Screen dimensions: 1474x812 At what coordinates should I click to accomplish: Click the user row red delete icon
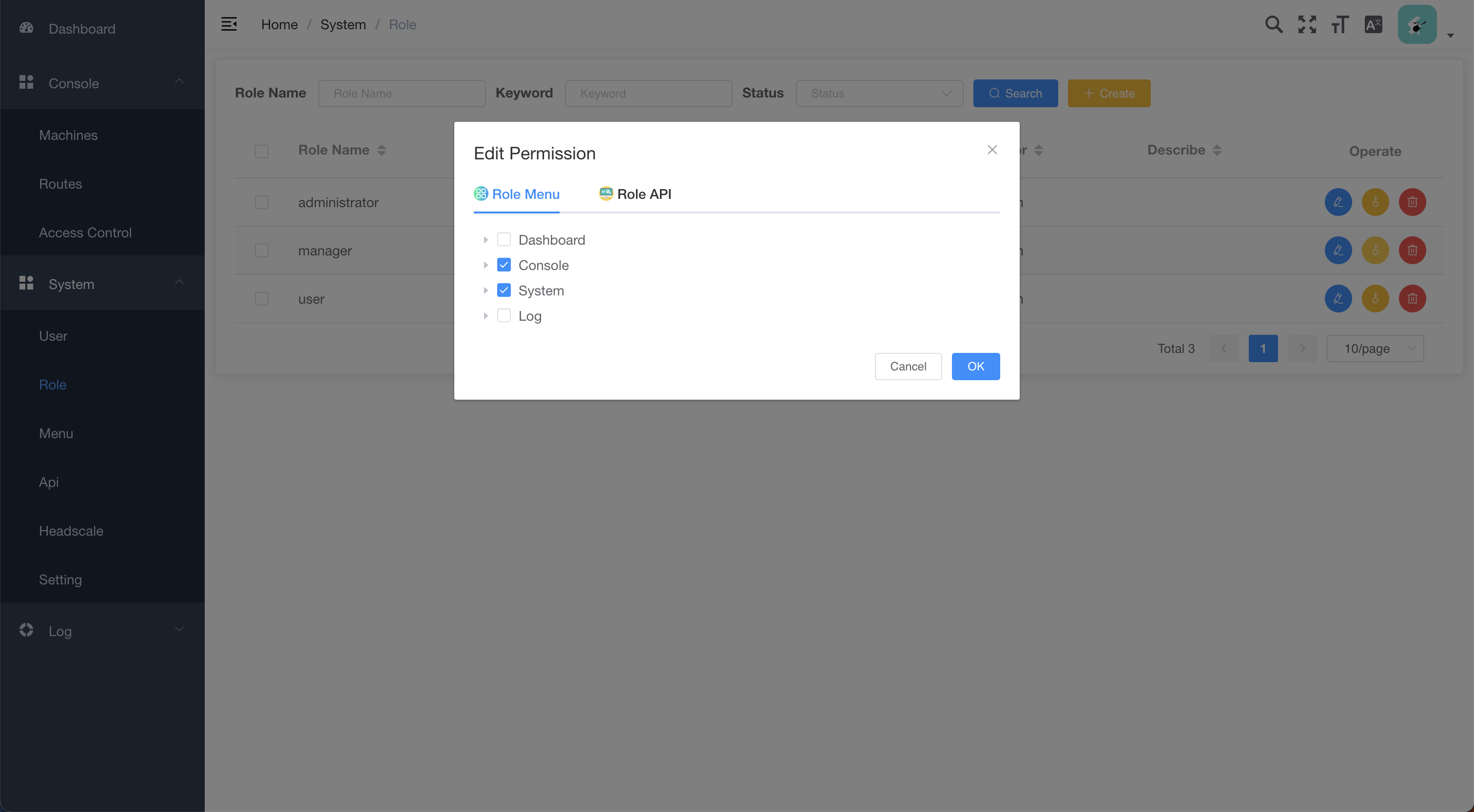[x=1412, y=299]
